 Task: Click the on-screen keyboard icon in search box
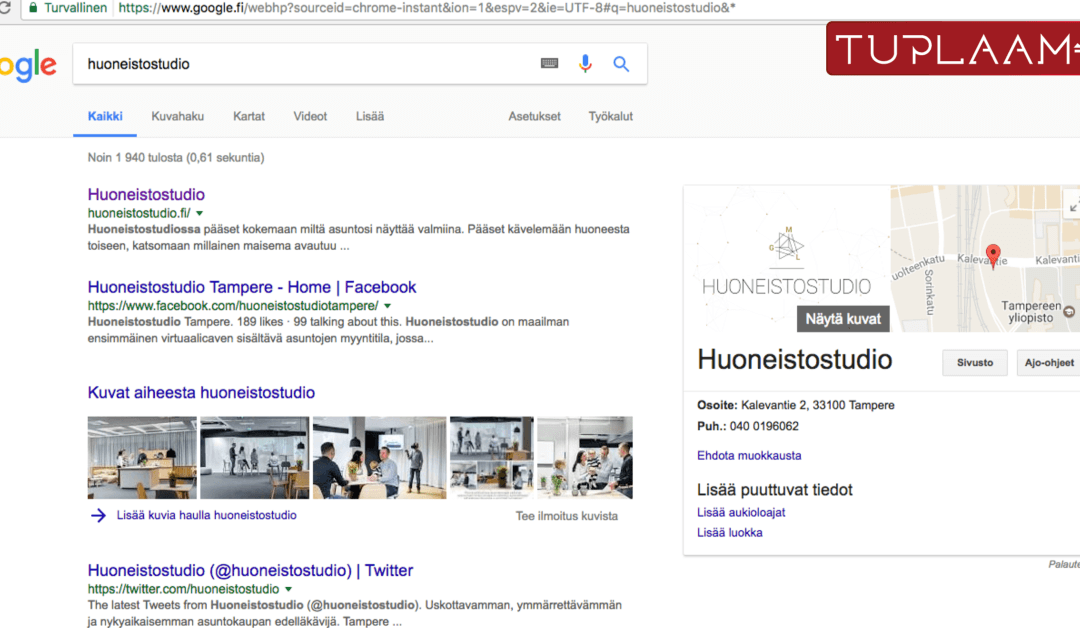[x=549, y=64]
